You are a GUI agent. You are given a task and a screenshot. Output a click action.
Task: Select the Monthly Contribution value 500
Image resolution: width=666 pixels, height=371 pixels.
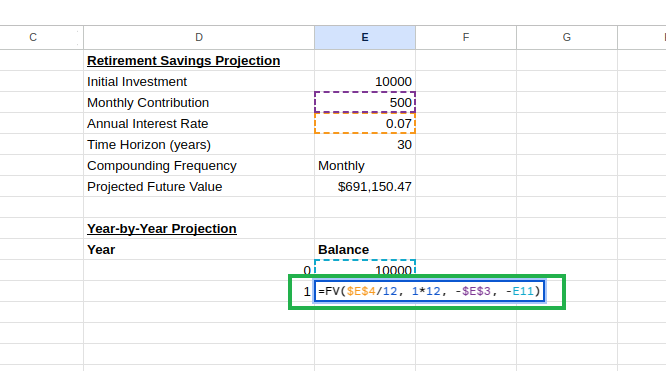[x=365, y=102]
